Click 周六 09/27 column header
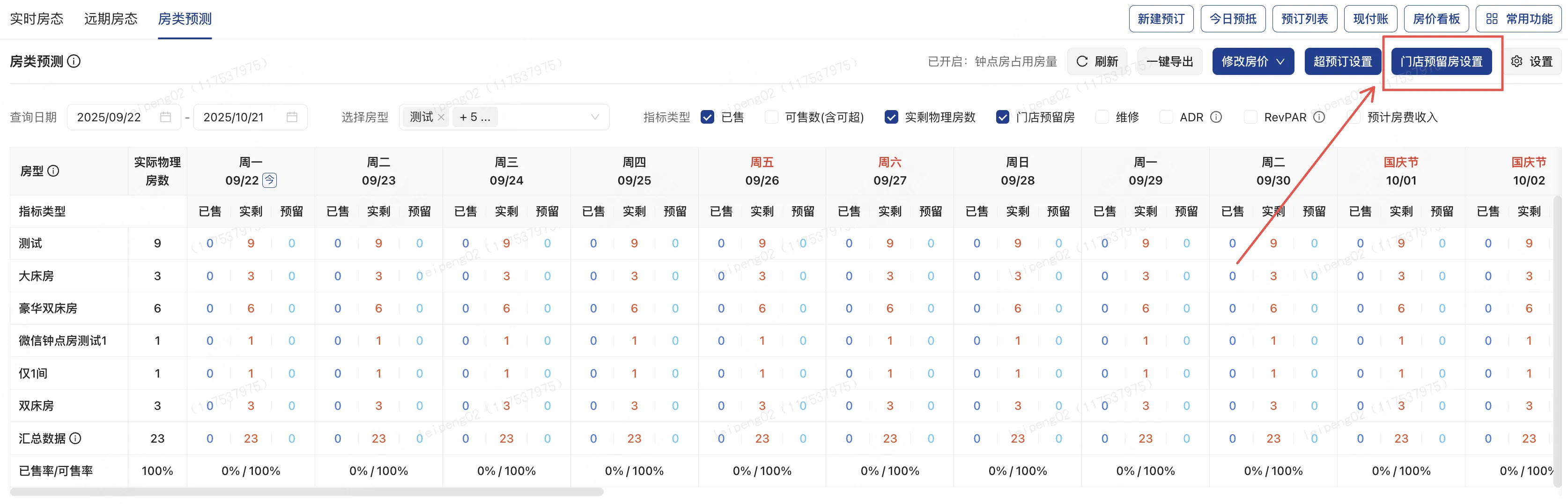The image size is (1568, 504). [890, 171]
